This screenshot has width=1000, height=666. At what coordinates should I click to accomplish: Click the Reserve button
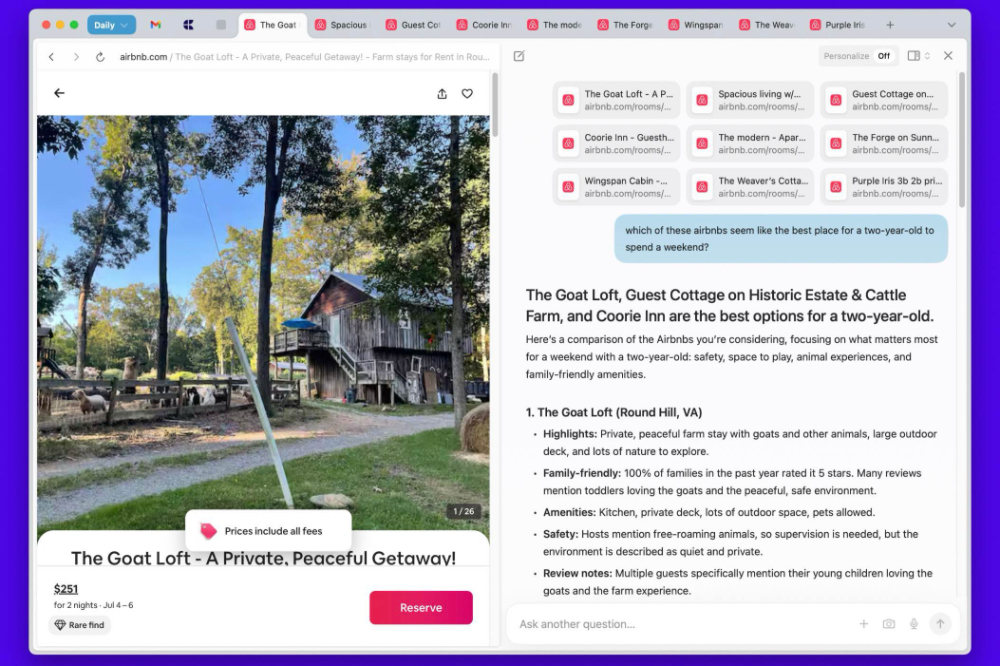click(x=420, y=607)
